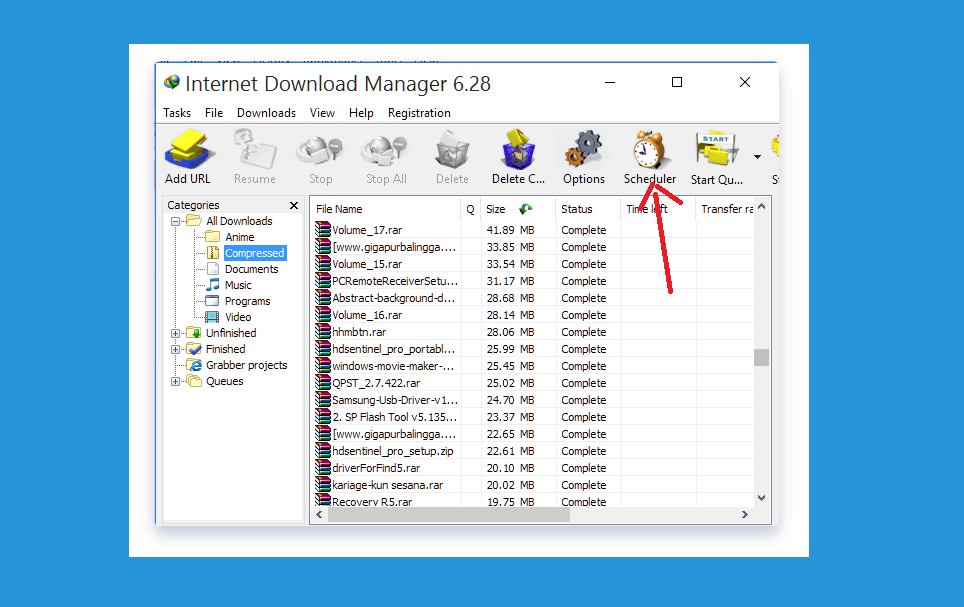
Task: Close the Categories panel
Action: 294,205
